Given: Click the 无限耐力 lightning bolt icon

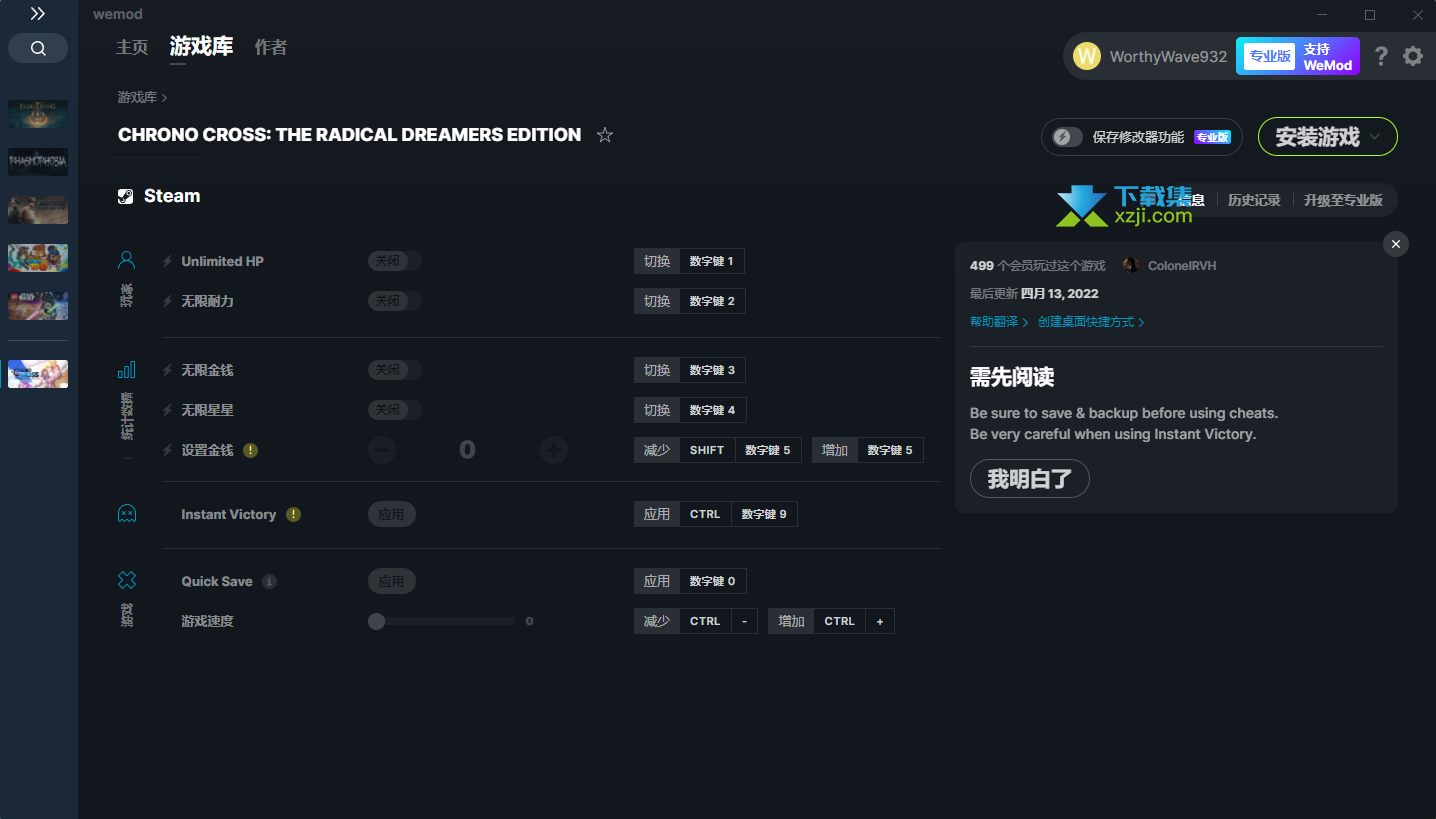Looking at the screenshot, I should pyautogui.click(x=168, y=301).
